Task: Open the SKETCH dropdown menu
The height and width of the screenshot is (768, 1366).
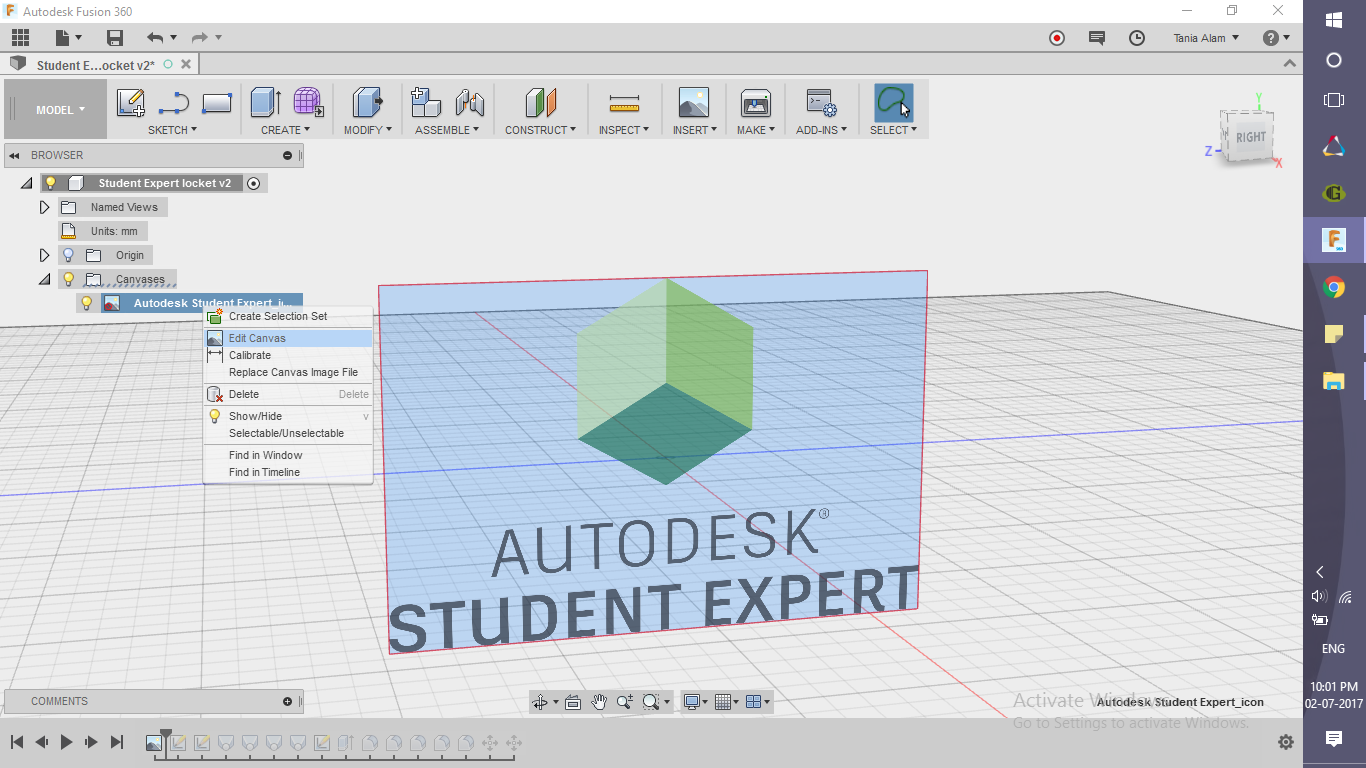Action: [x=172, y=130]
